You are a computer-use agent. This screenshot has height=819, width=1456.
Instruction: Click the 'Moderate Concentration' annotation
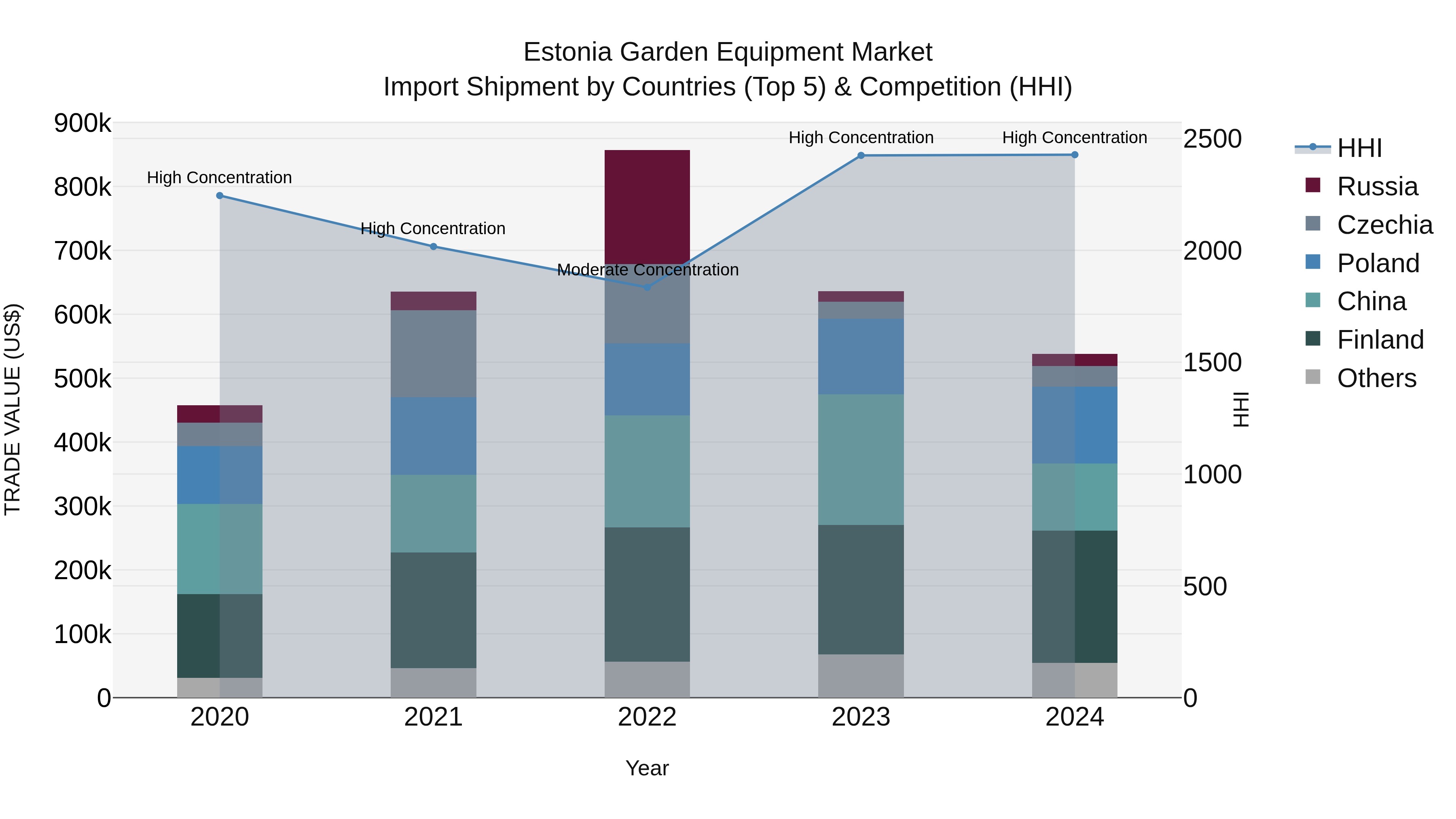click(648, 270)
